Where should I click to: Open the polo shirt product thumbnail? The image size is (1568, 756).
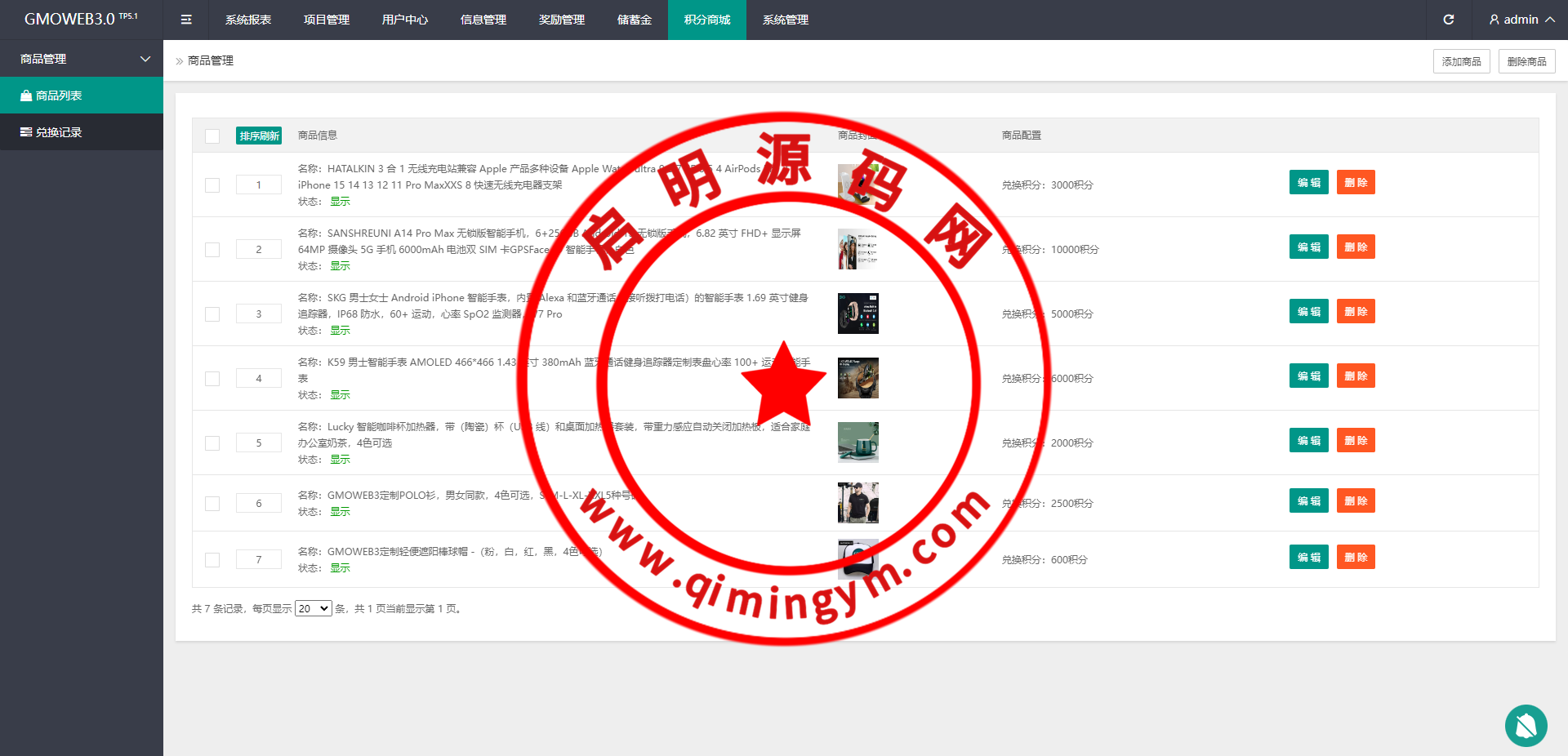coord(857,502)
